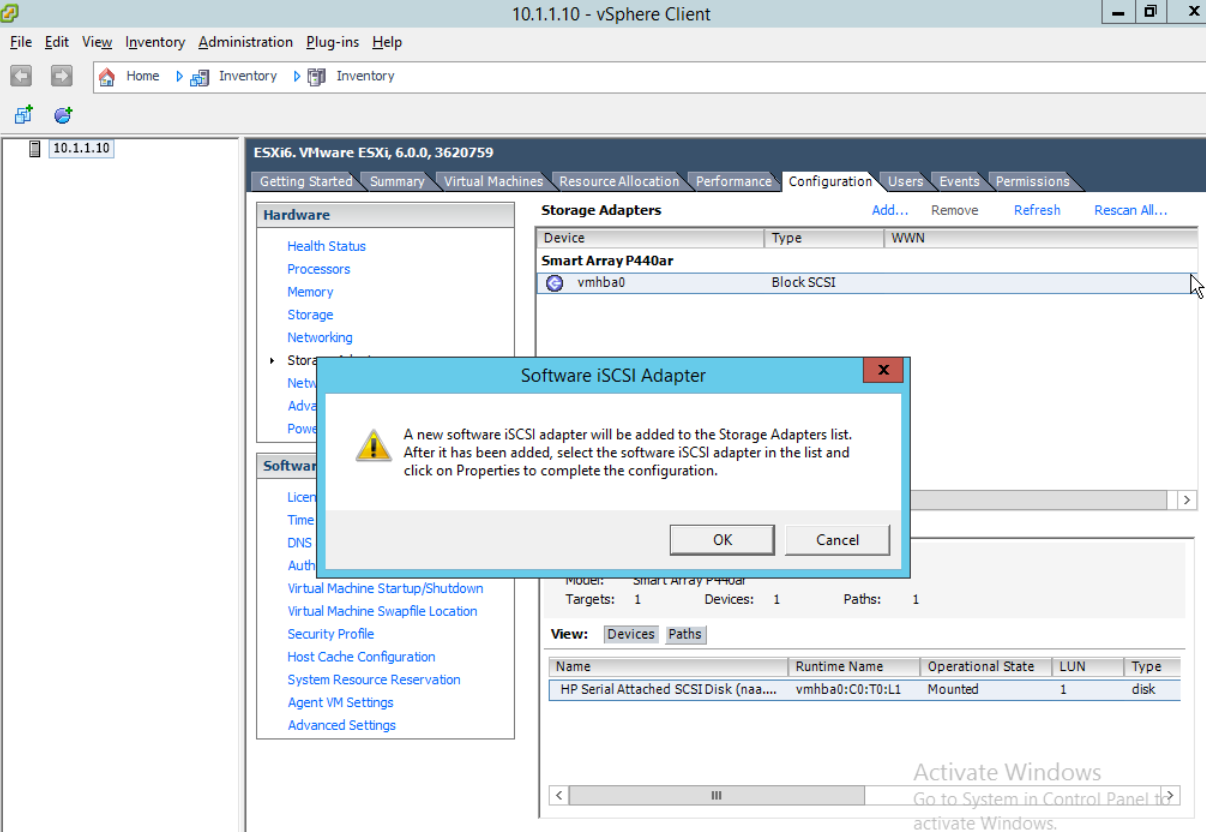Select the HP Serial Attached SCSI Disk row

700,689
